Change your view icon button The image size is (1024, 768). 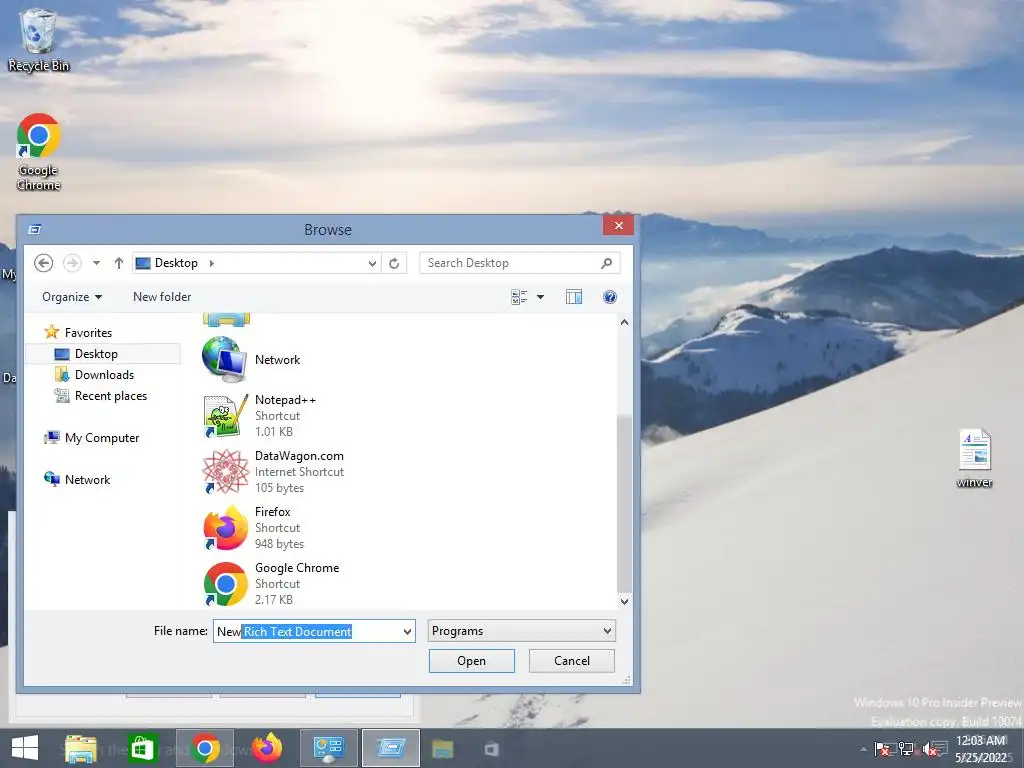pos(519,297)
